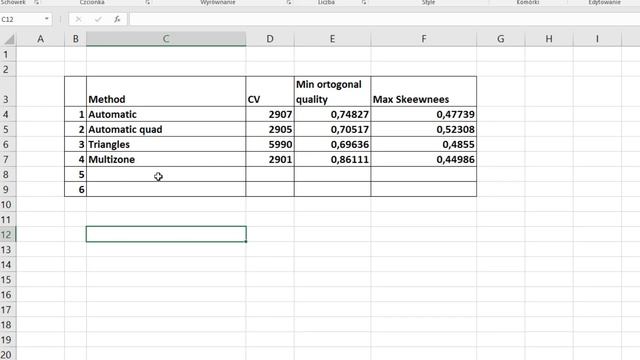
Task: Select column I header
Action: (x=597, y=39)
